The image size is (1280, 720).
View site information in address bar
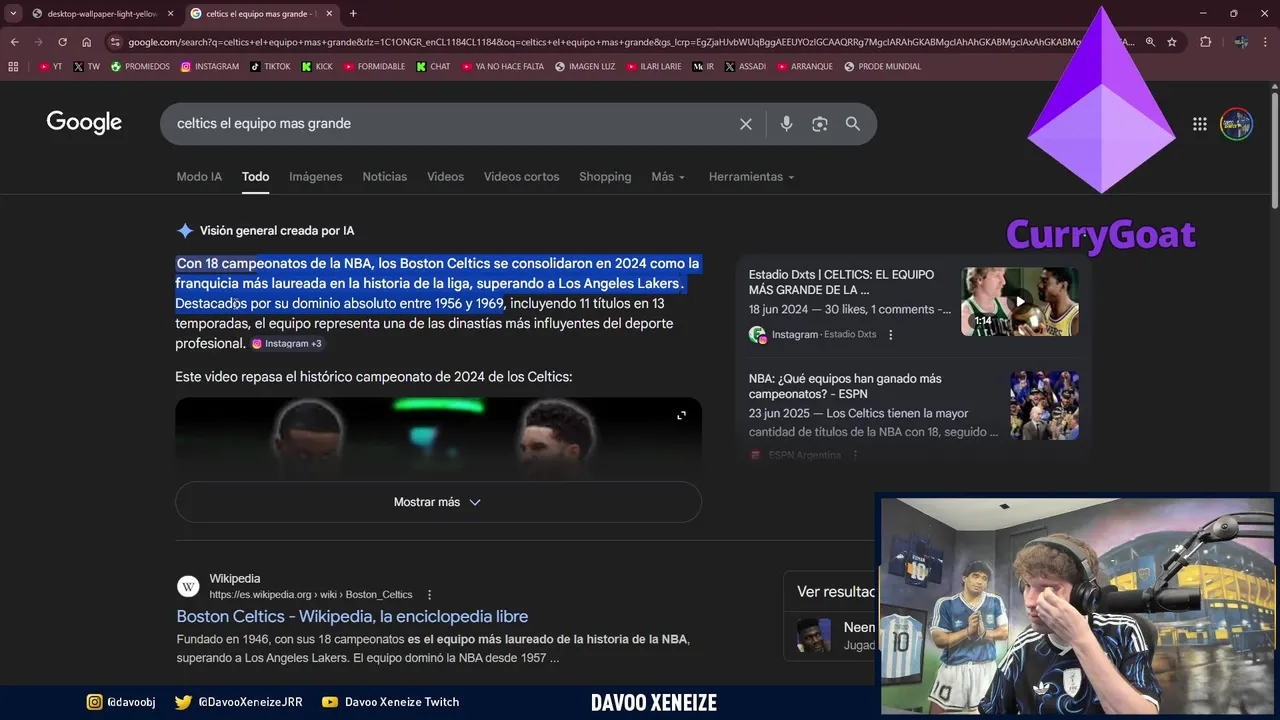[116, 42]
